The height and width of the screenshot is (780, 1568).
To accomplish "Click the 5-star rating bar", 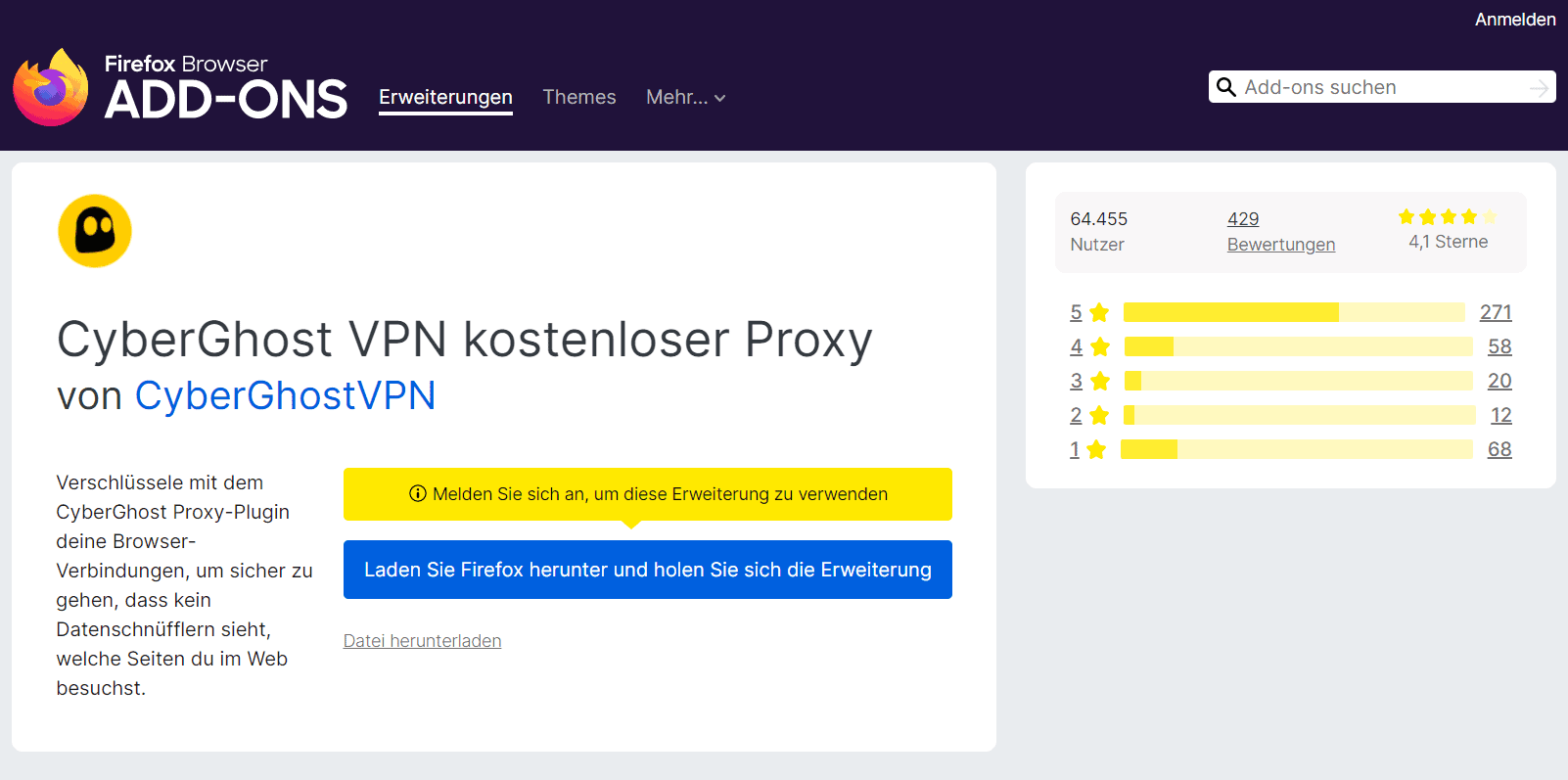I will click(x=1294, y=312).
